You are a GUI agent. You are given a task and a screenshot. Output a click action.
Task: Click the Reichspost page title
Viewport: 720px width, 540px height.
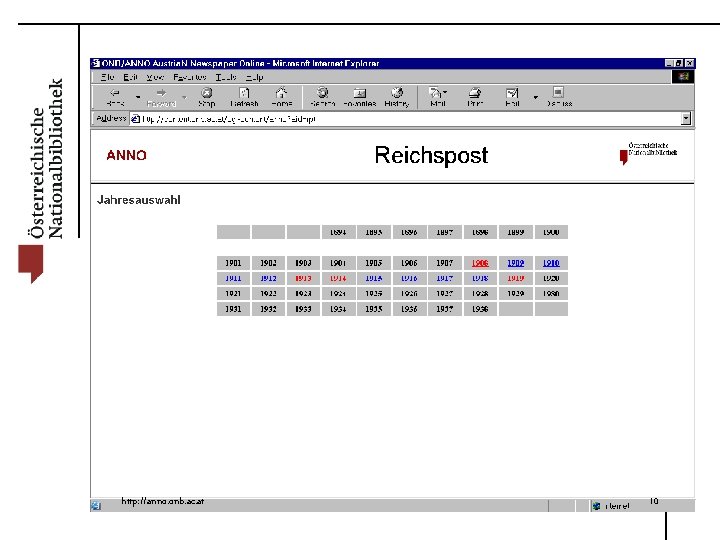pyautogui.click(x=431, y=155)
